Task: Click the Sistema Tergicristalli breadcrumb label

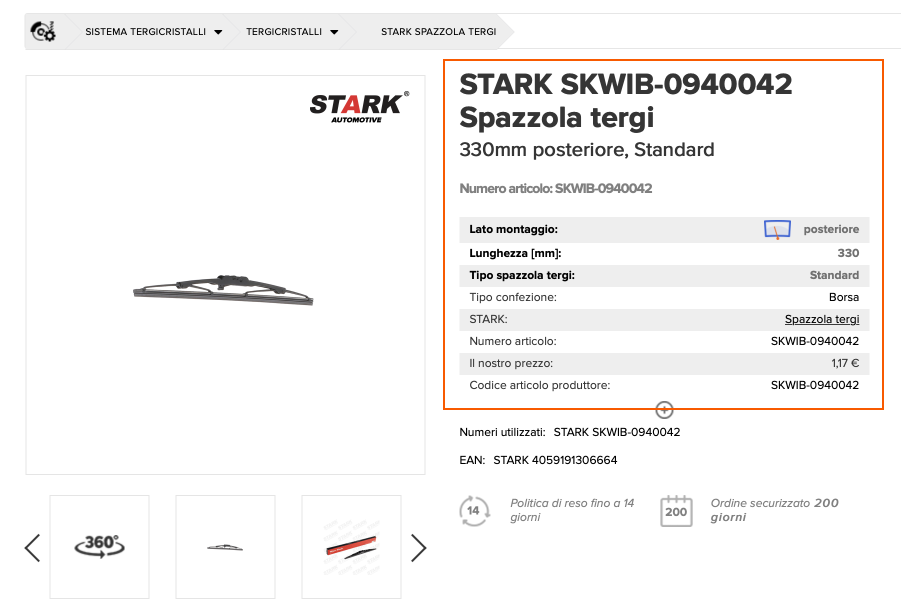Action: pos(145,32)
